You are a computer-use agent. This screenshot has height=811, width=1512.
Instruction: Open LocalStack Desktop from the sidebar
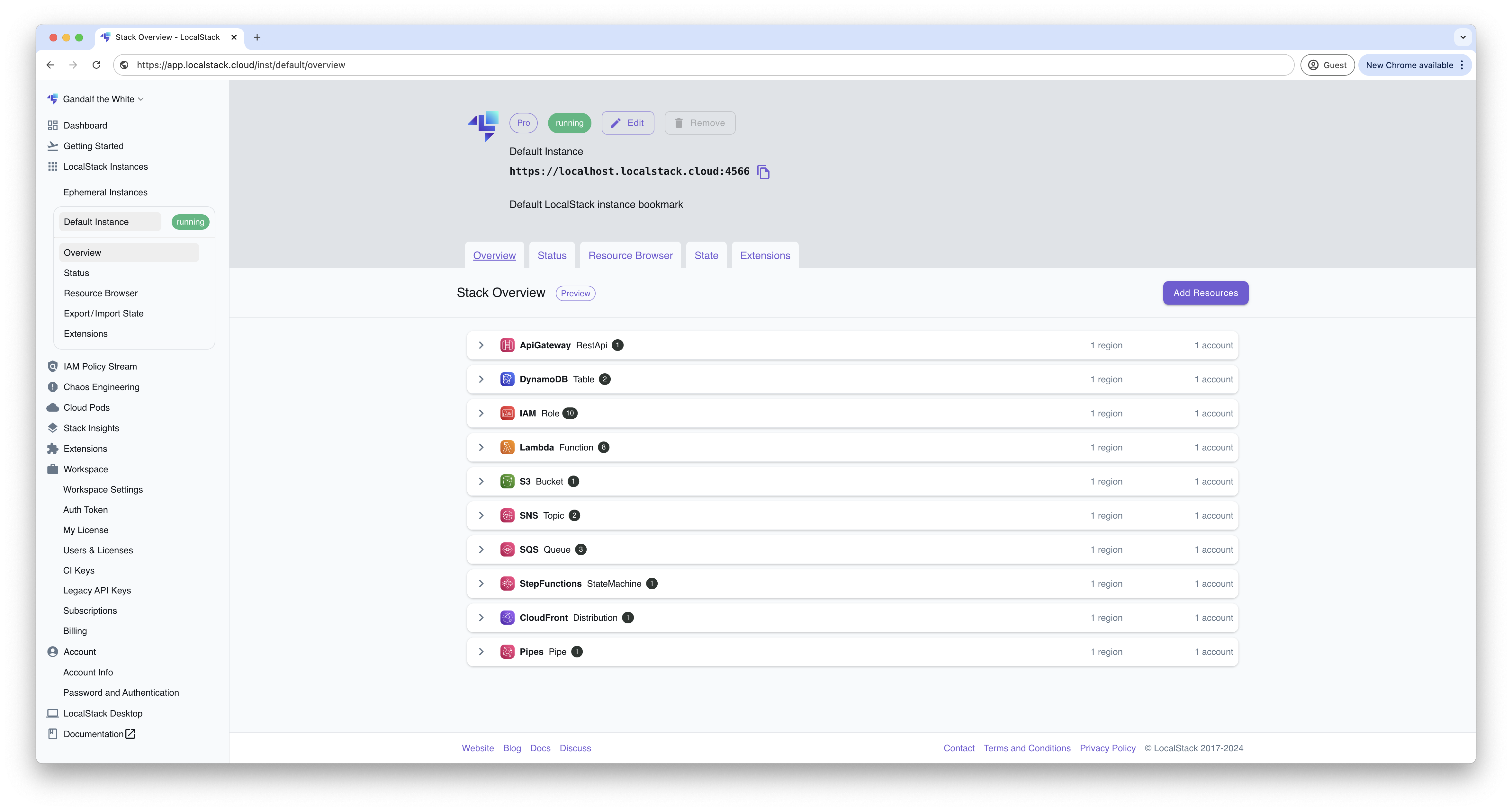click(103, 713)
